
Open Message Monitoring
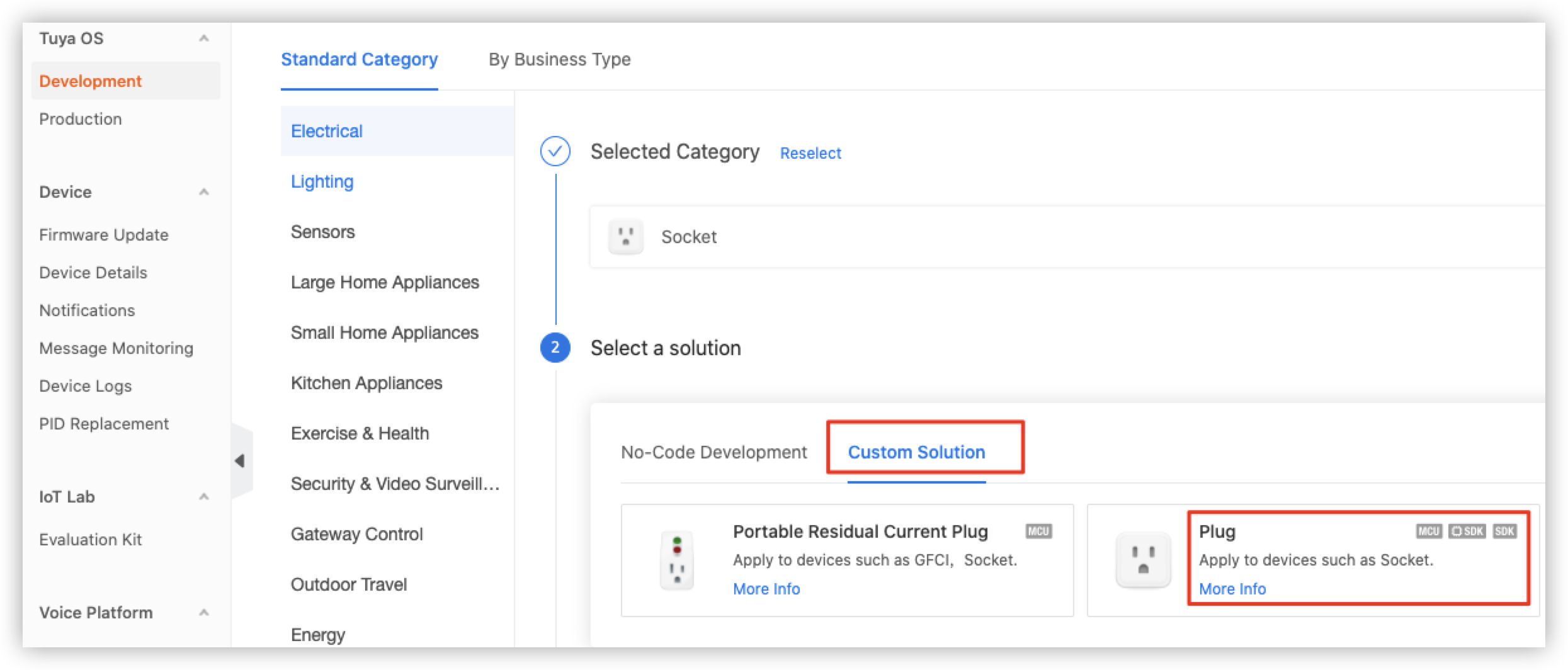pos(116,348)
